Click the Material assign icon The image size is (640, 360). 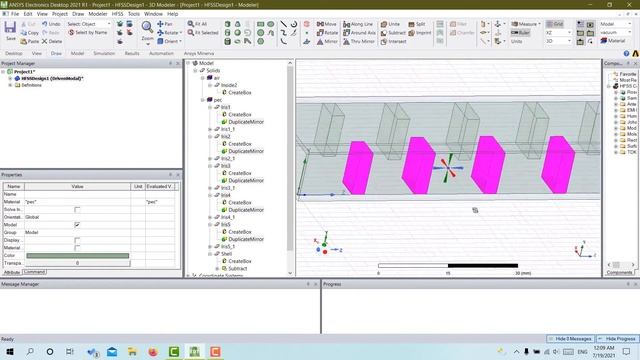(613, 41)
